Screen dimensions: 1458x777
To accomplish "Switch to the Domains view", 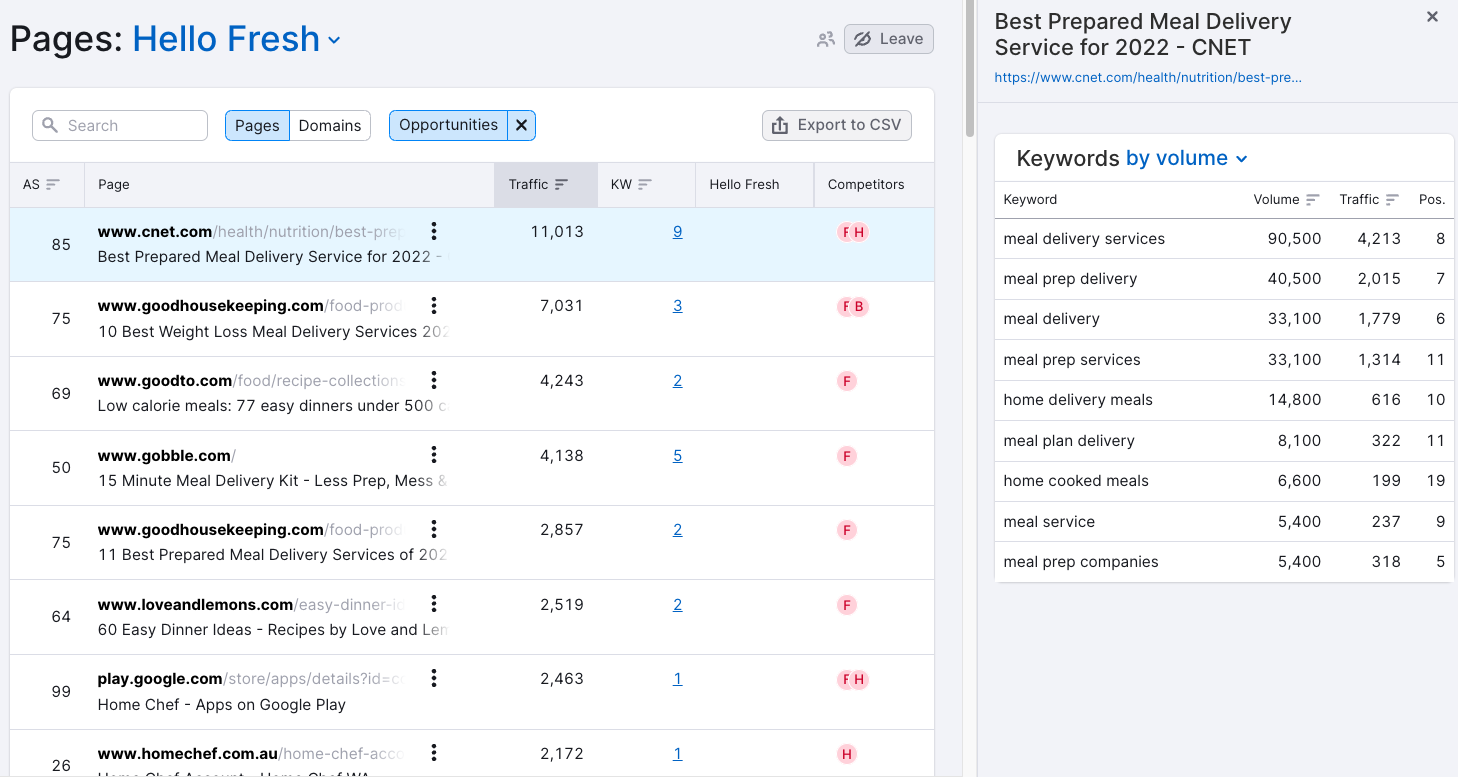I will (x=330, y=125).
